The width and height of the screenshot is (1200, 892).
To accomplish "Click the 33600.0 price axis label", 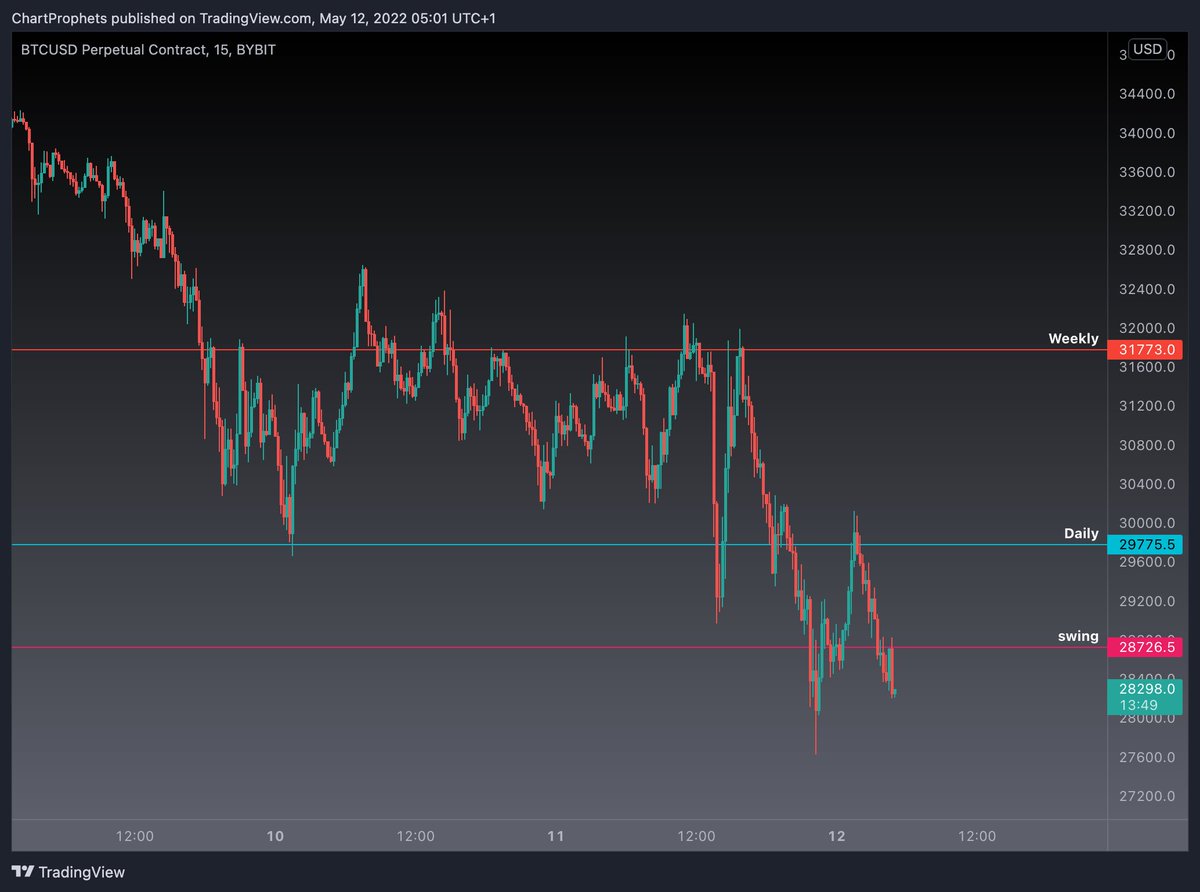I will [1147, 172].
